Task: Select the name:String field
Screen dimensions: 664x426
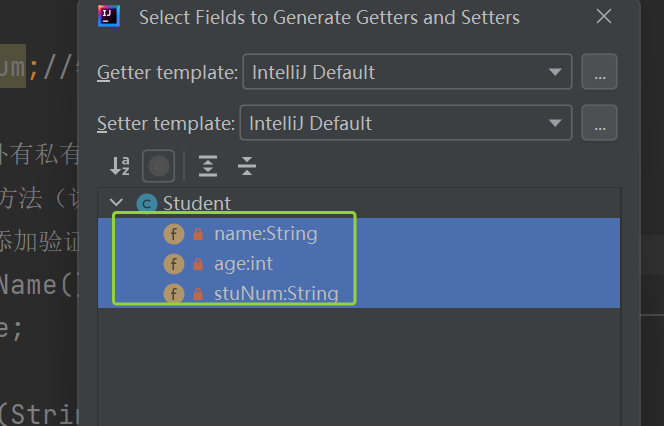Action: point(359,234)
